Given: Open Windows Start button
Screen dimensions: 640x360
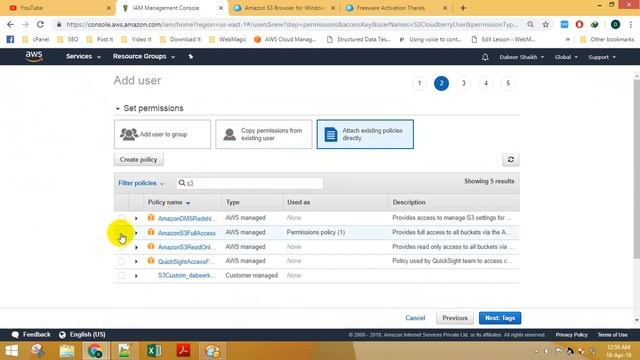Looking at the screenshot, I should pyautogui.click(x=11, y=351).
